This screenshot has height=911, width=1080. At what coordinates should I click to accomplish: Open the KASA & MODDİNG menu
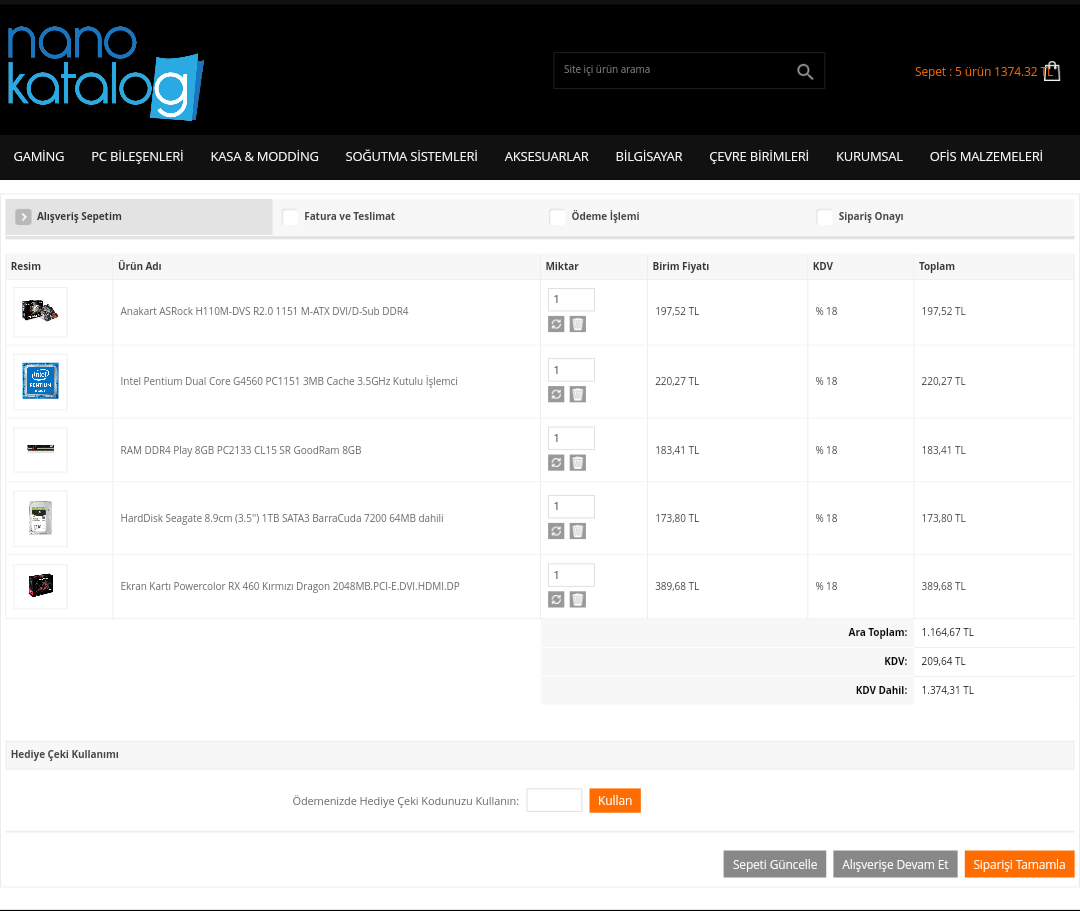pyautogui.click(x=264, y=157)
